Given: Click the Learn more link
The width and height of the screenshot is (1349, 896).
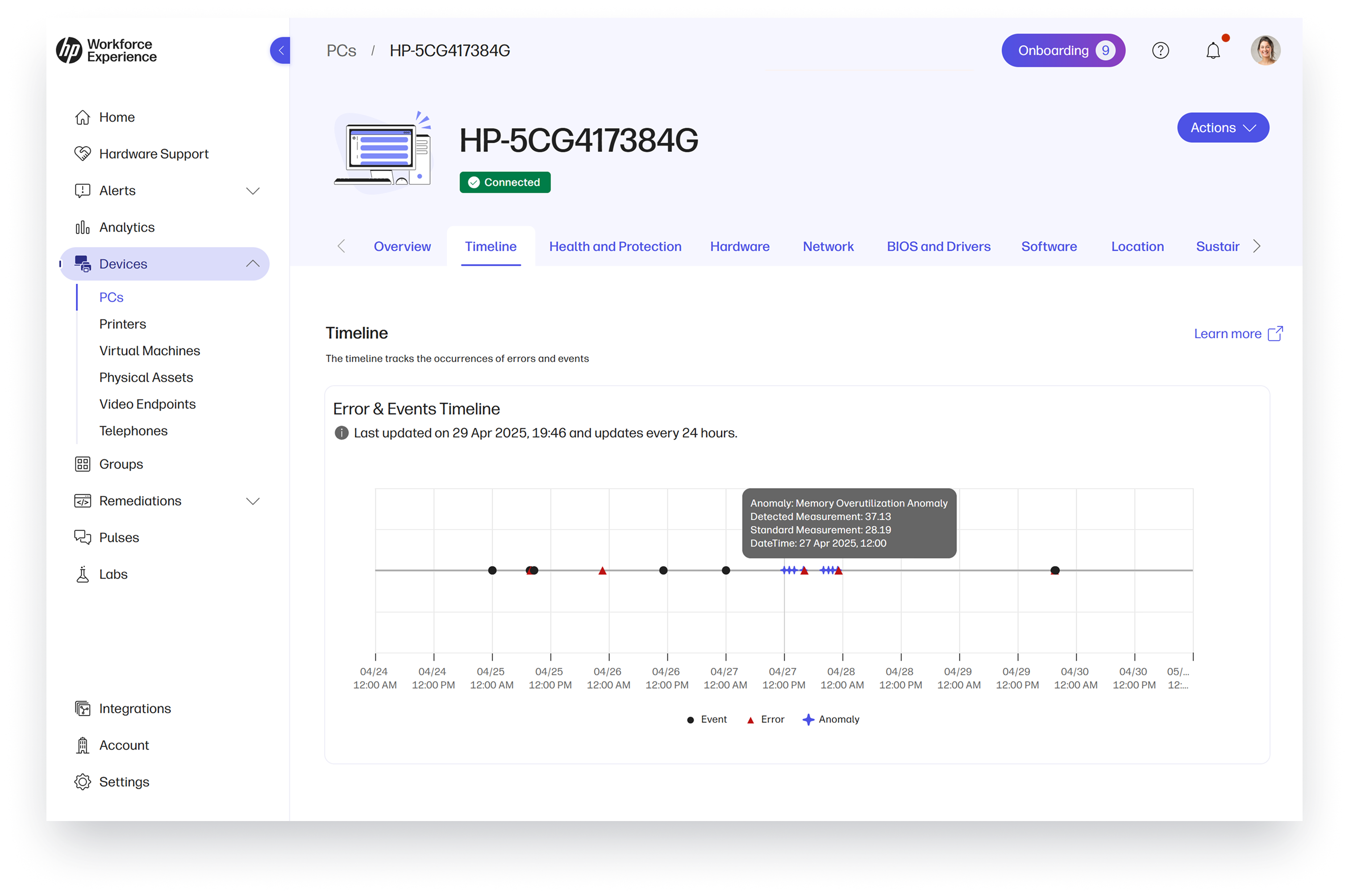Looking at the screenshot, I should point(1227,333).
